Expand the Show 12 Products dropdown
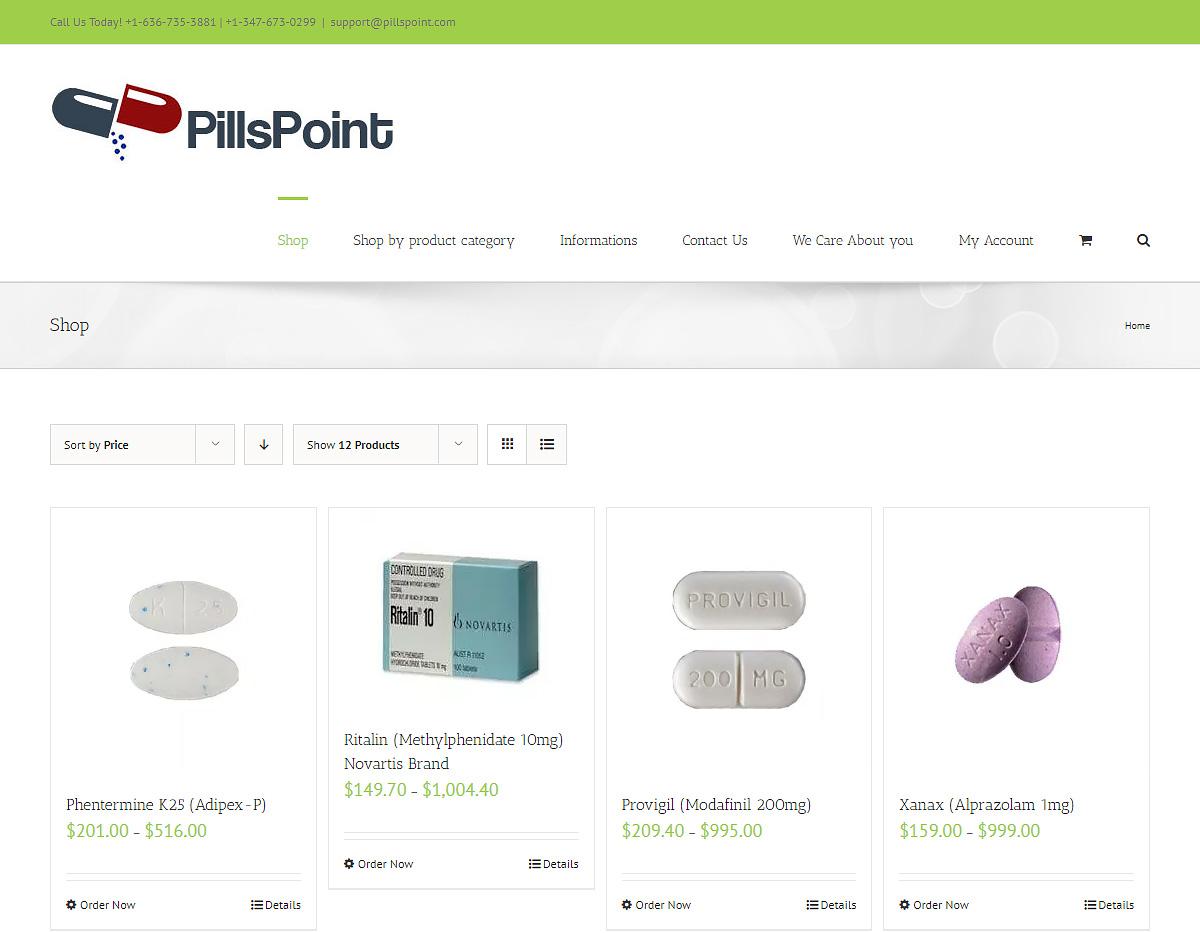1200x933 pixels. click(x=385, y=444)
